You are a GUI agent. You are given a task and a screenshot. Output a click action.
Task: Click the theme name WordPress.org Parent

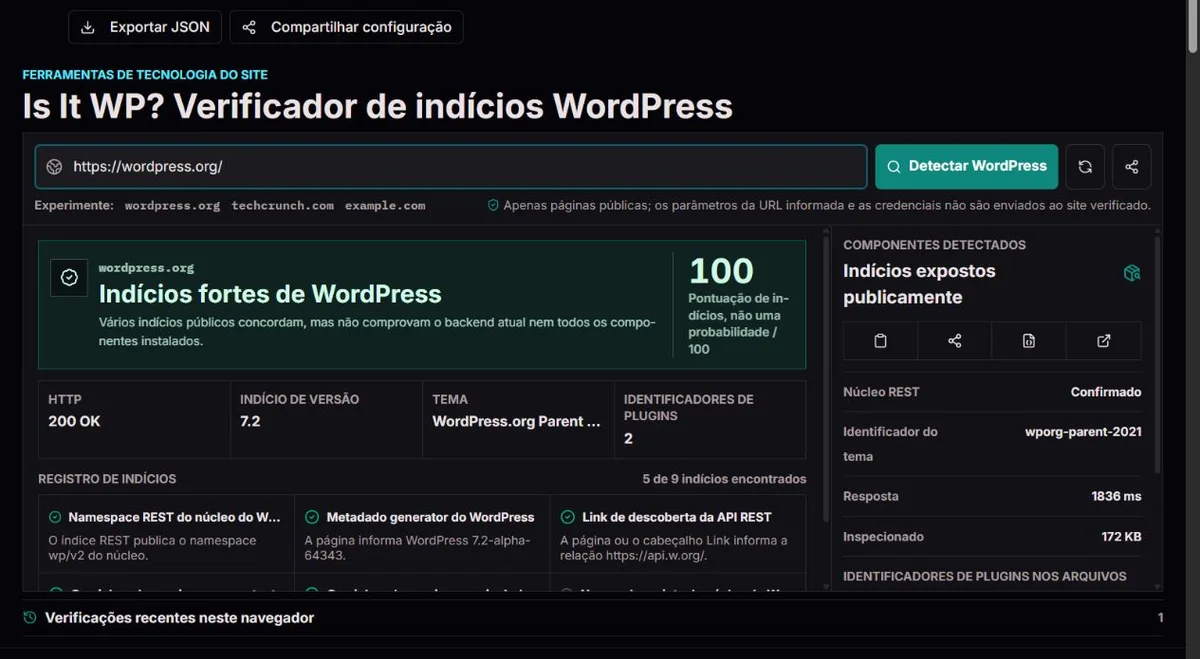point(516,421)
